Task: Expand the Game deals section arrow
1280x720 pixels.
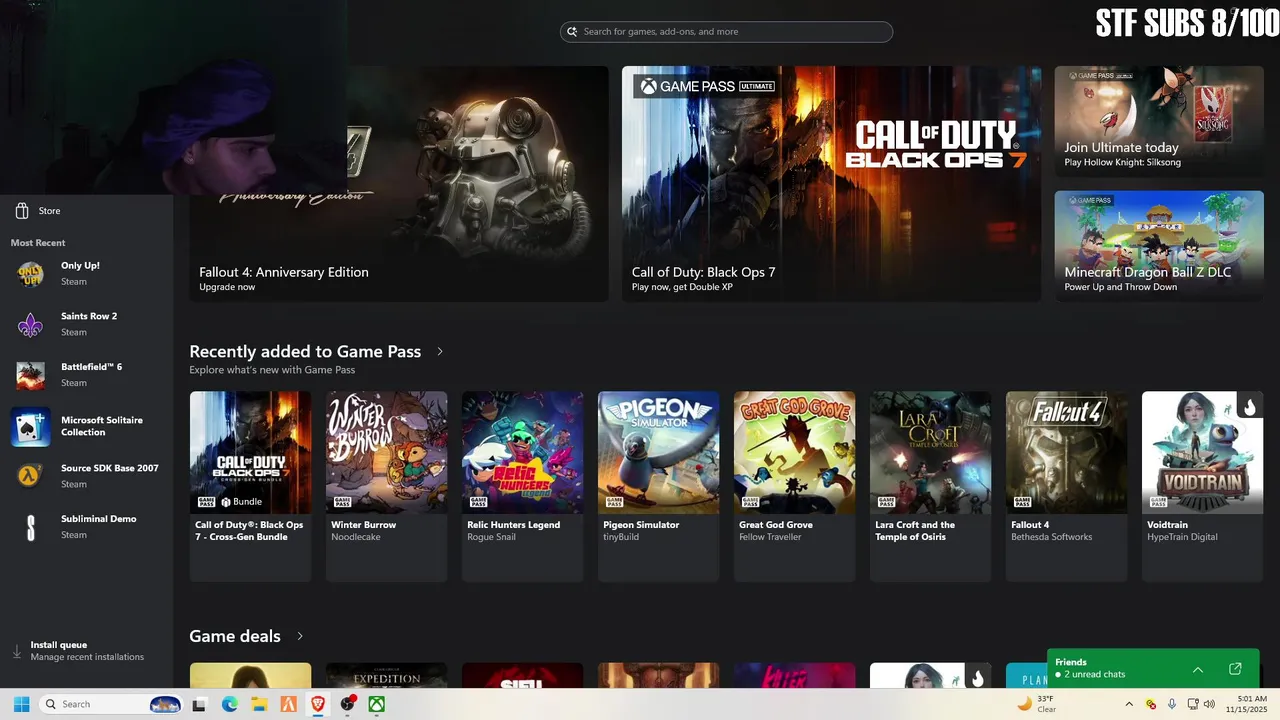Action: point(299,636)
